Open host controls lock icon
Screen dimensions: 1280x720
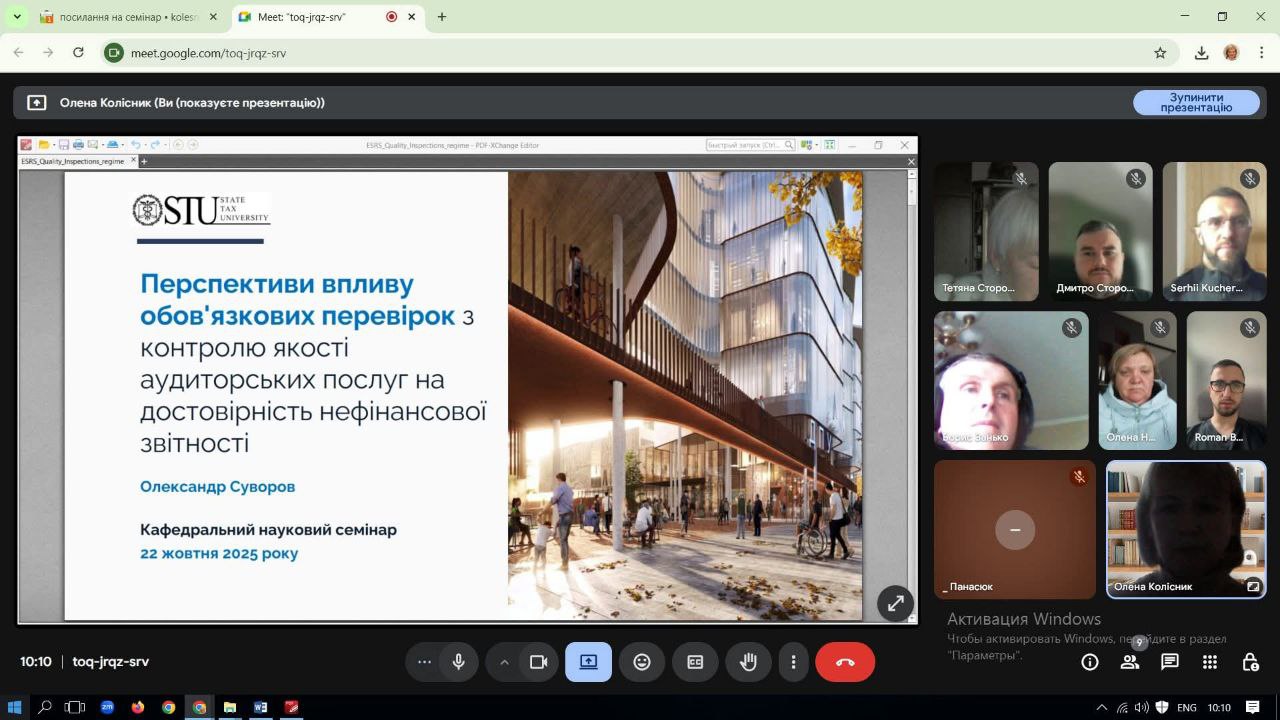(x=1250, y=662)
